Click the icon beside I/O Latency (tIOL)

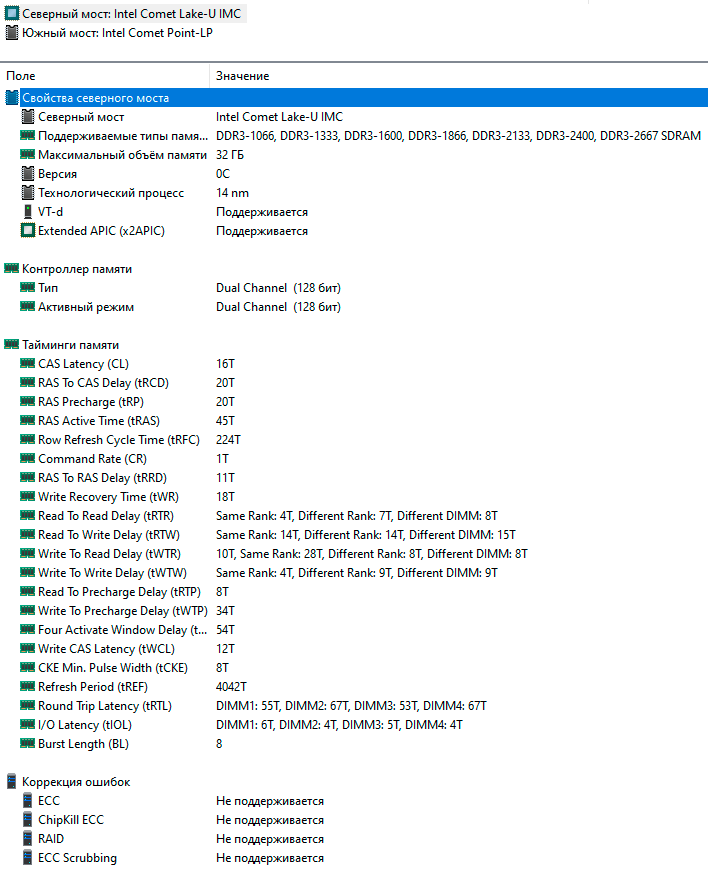(27, 724)
